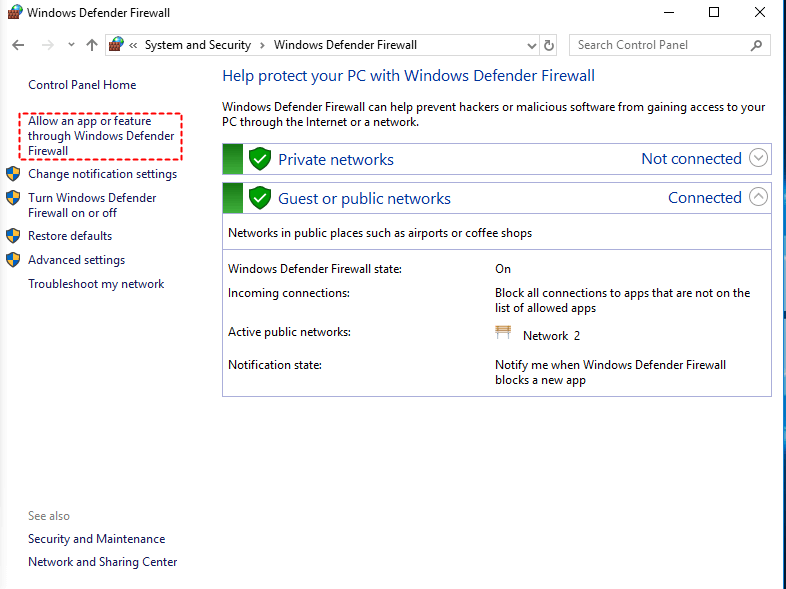Click the Network 2 bench icon
The width and height of the screenshot is (786, 589).
tap(503, 334)
